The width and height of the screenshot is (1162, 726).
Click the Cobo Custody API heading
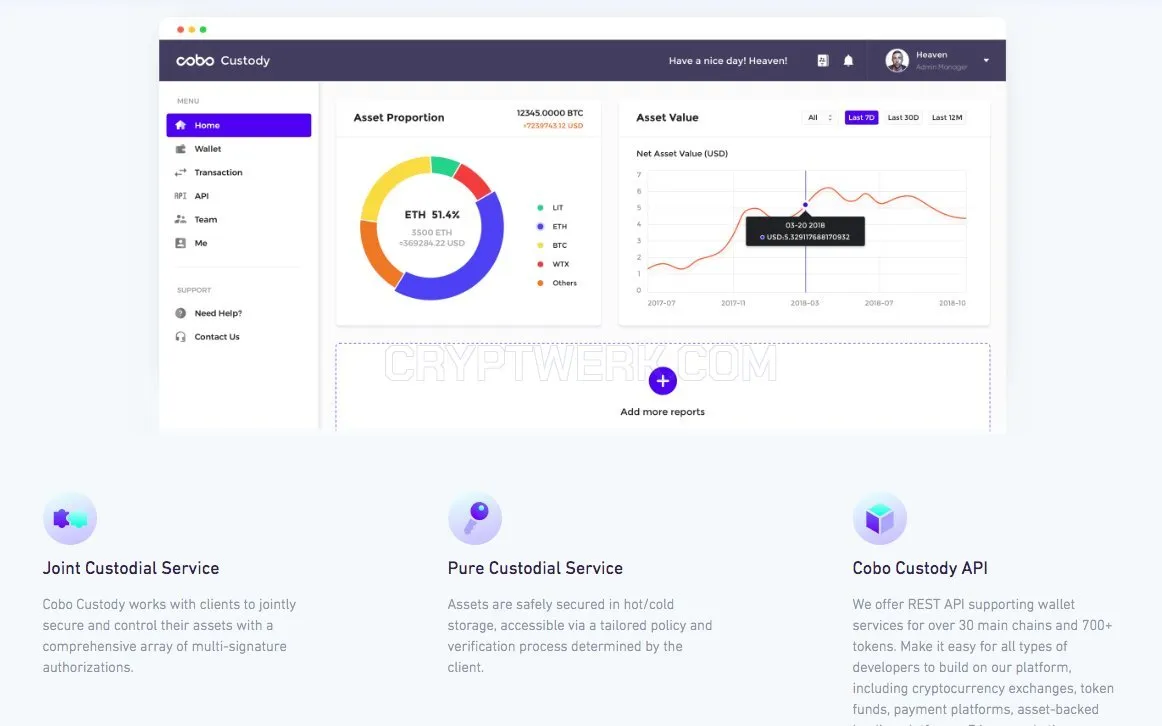[920, 568]
